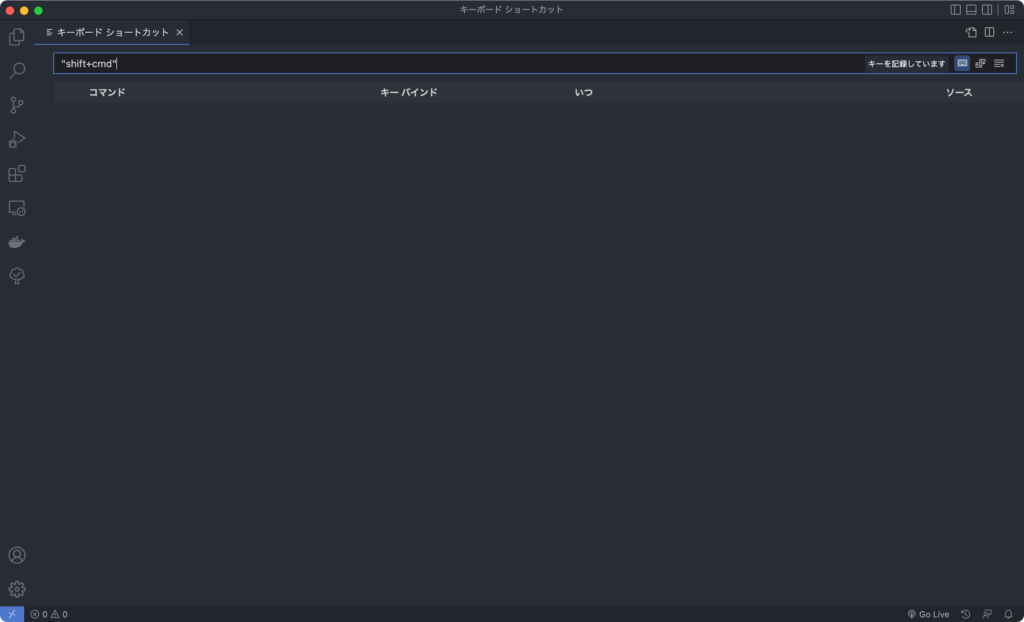Click the keybindings search input field
Screen dimensions: 1024x622
400,63
